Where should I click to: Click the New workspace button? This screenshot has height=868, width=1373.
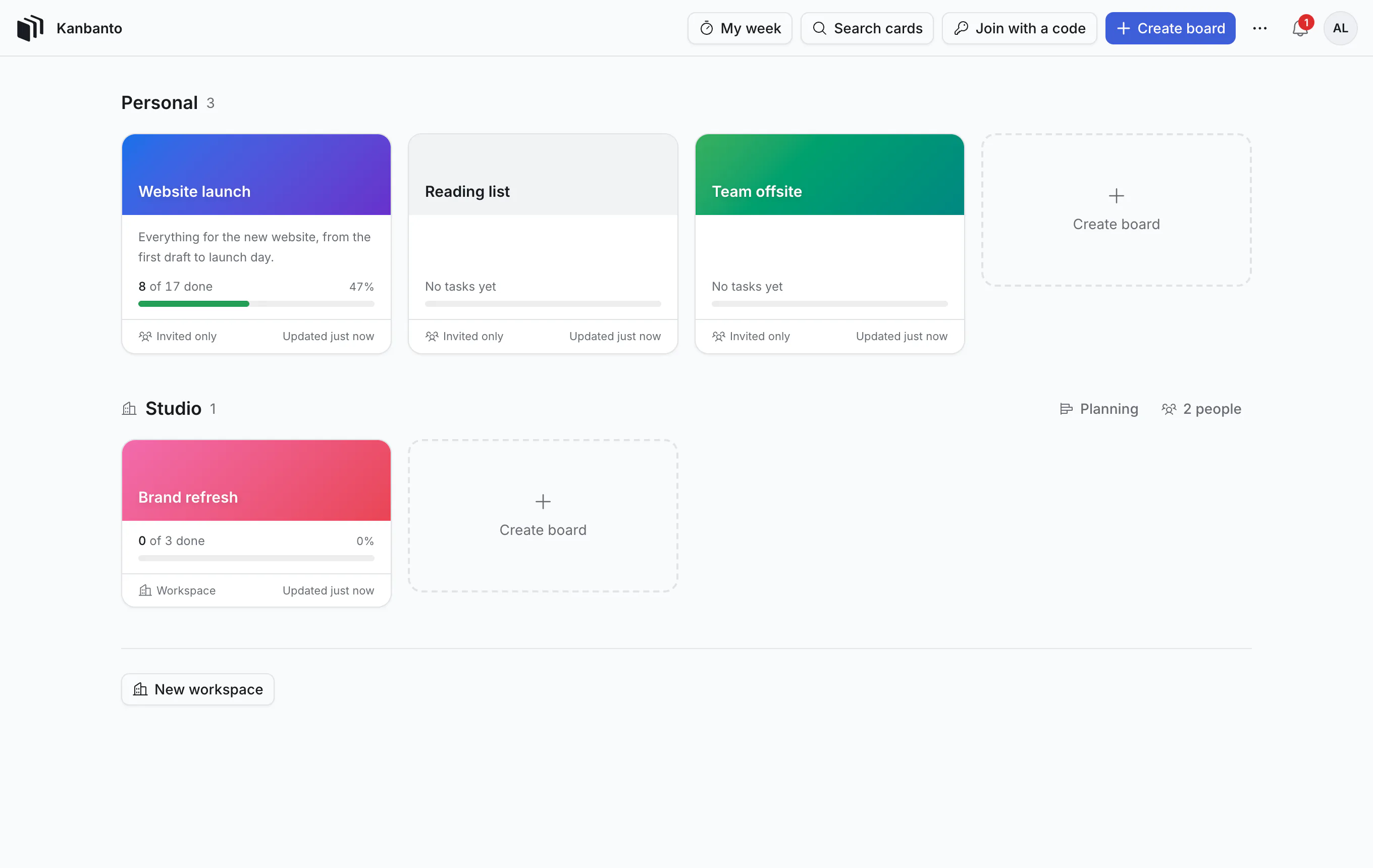click(x=197, y=689)
